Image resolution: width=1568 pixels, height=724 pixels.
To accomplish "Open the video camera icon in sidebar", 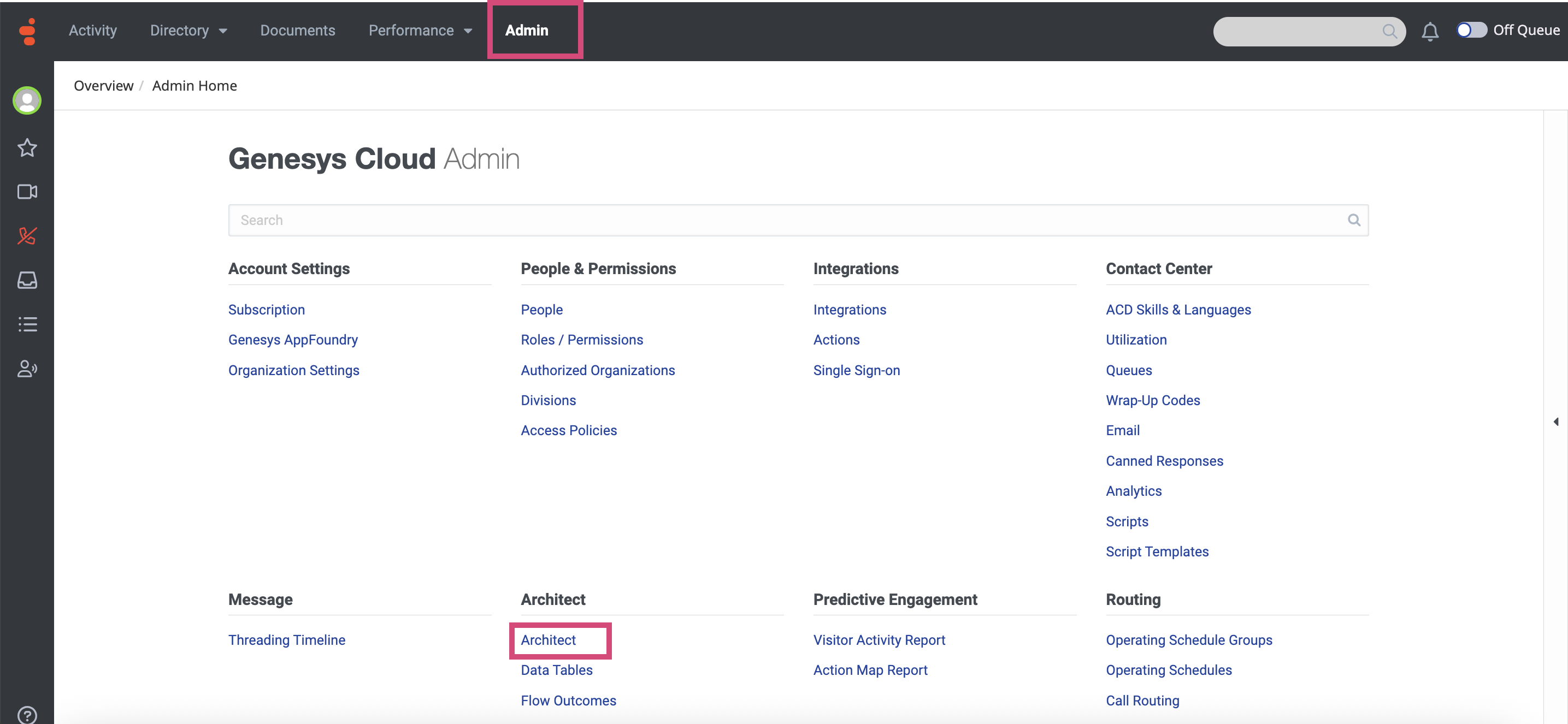I will coord(27,192).
